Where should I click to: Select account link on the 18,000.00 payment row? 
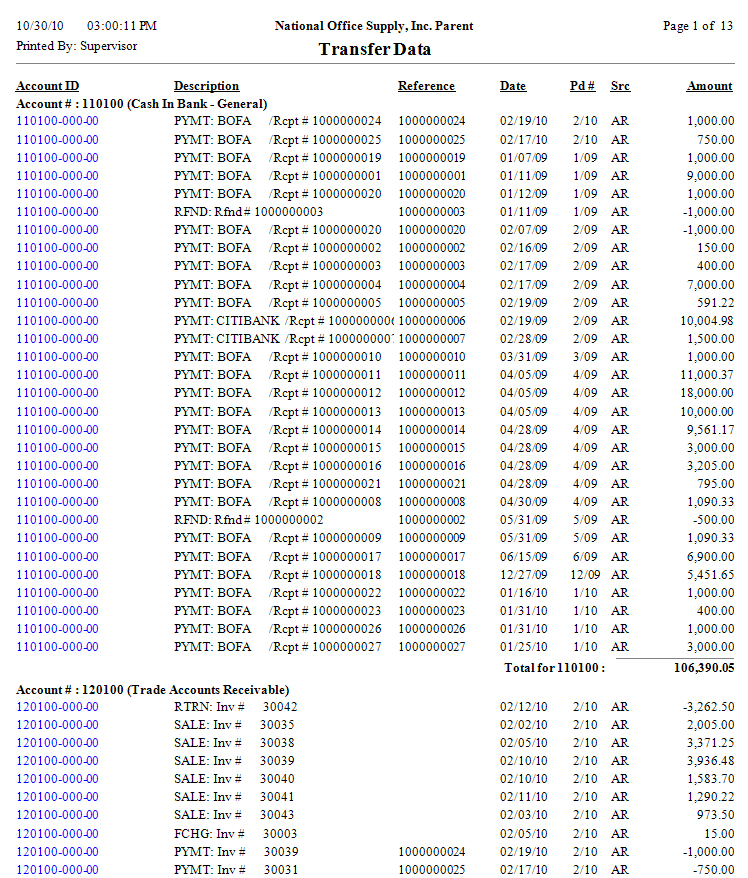pos(57,393)
